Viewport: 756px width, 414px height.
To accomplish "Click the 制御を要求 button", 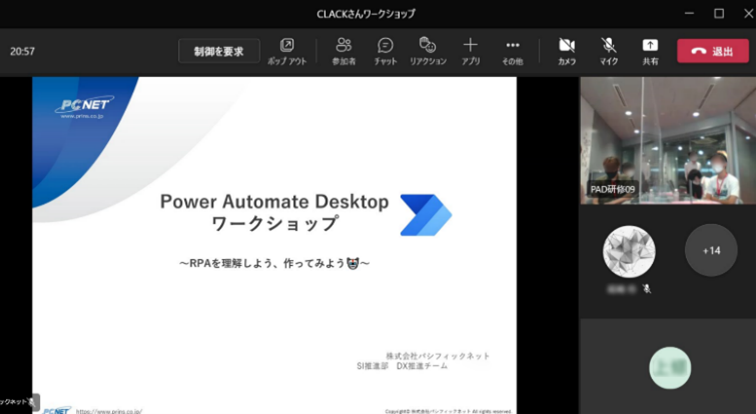I will pyautogui.click(x=219, y=51).
